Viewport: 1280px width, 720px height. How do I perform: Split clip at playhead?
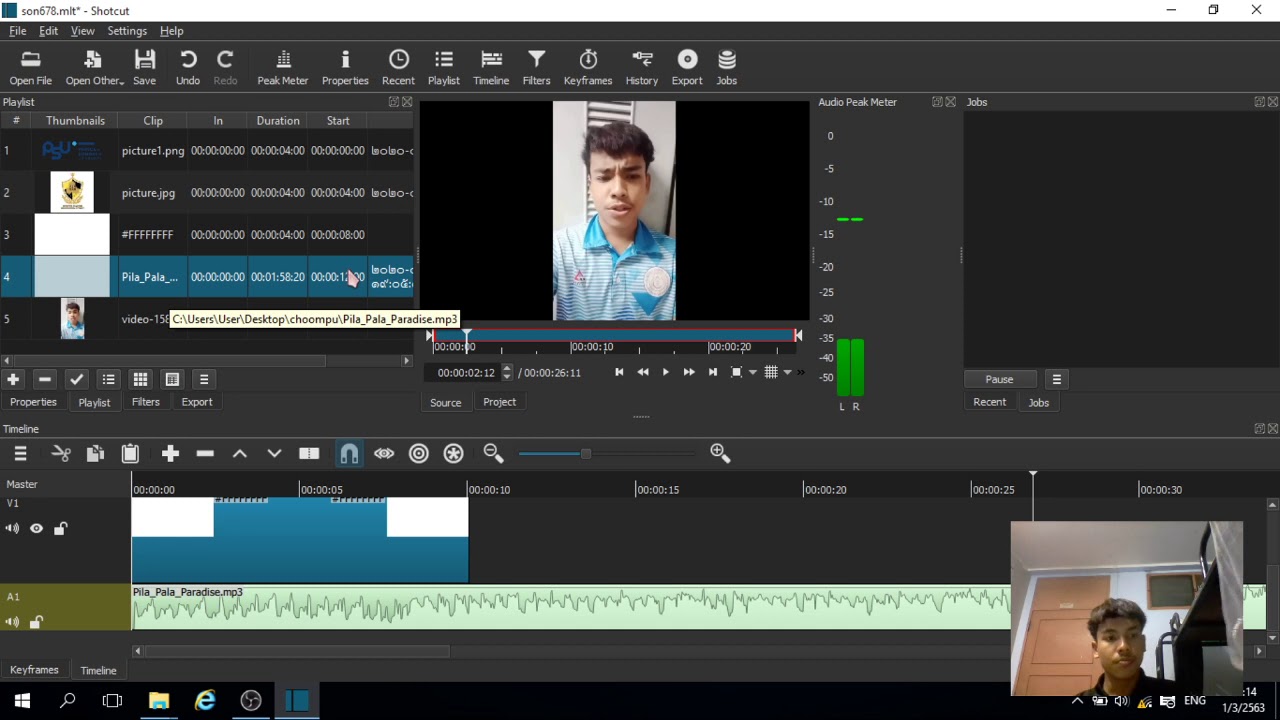click(x=309, y=454)
